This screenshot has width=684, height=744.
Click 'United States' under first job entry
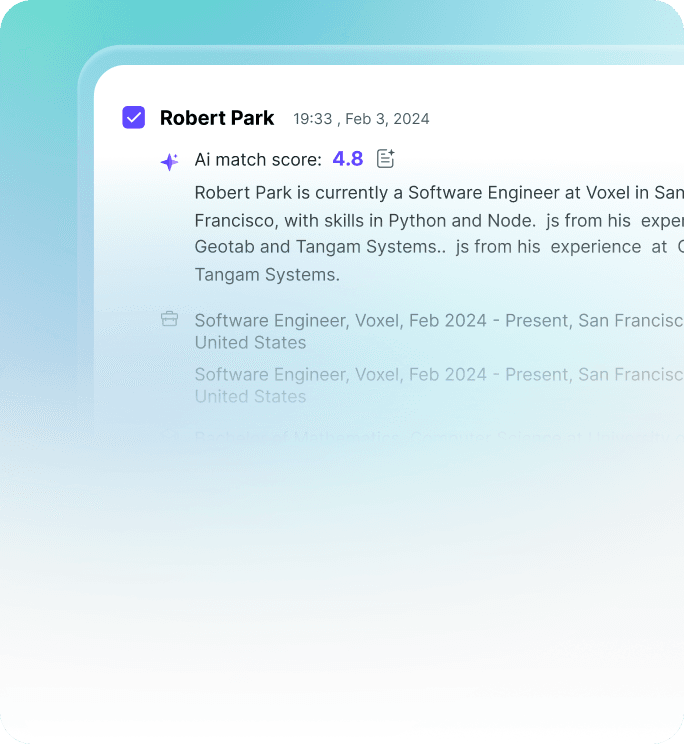[250, 343]
